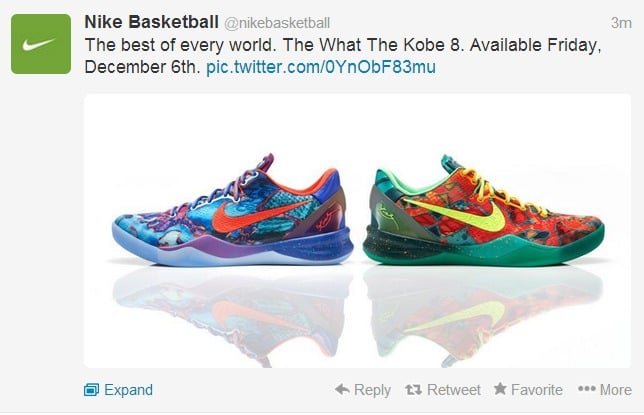Open the Nike Basketball profile name
The width and height of the screenshot is (644, 415).
151,22
